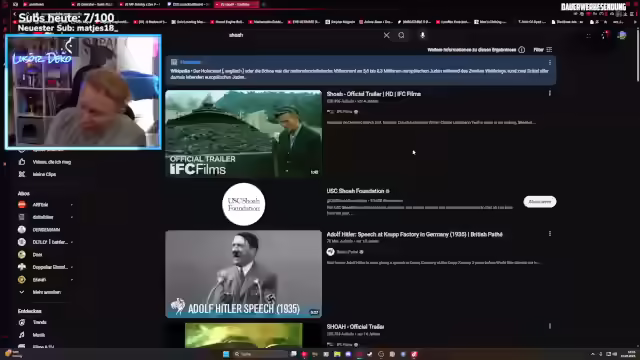Image resolution: width=640 pixels, height=360 pixels.
Task: Click the British Pathé channel avatar
Action: [331, 252]
